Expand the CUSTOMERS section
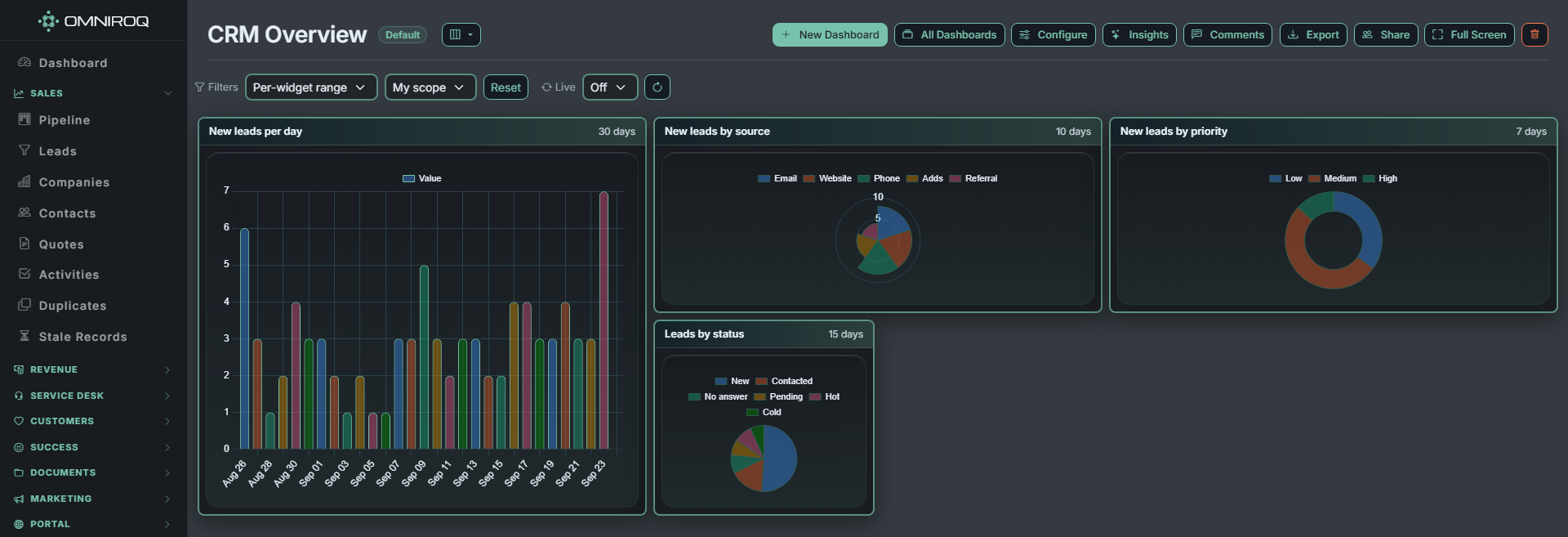1568x537 pixels. tap(93, 421)
